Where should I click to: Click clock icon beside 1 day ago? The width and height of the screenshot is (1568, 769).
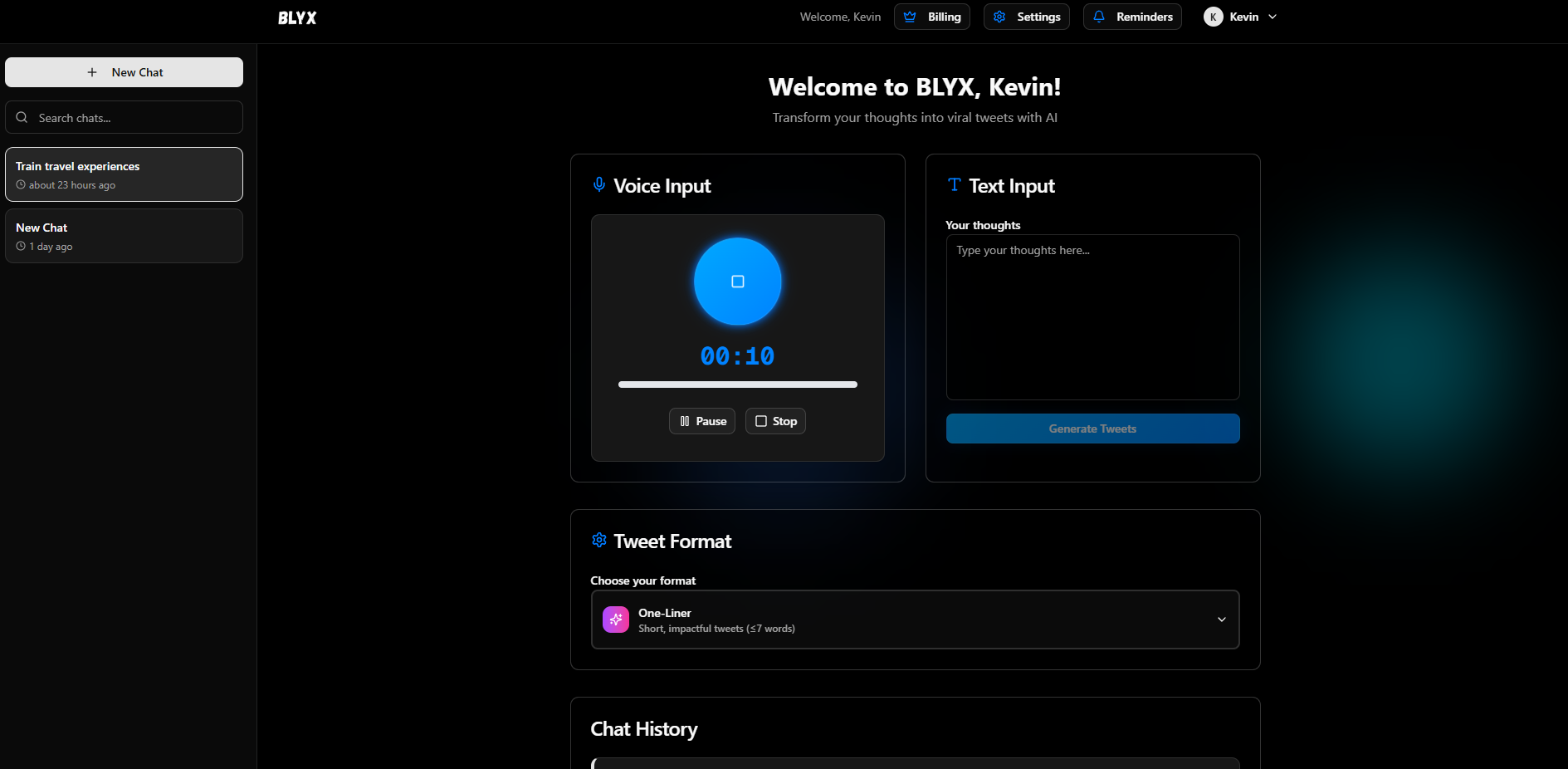click(x=21, y=247)
